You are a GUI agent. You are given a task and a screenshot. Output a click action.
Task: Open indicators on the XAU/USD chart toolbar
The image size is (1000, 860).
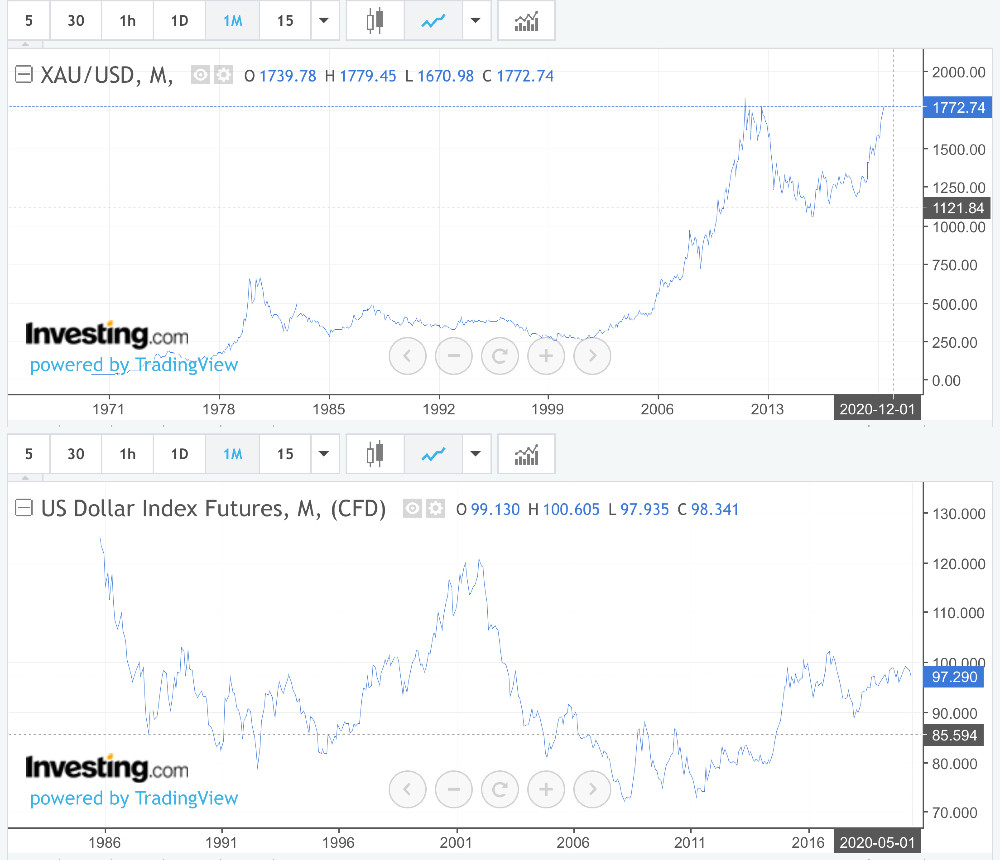(x=526, y=21)
